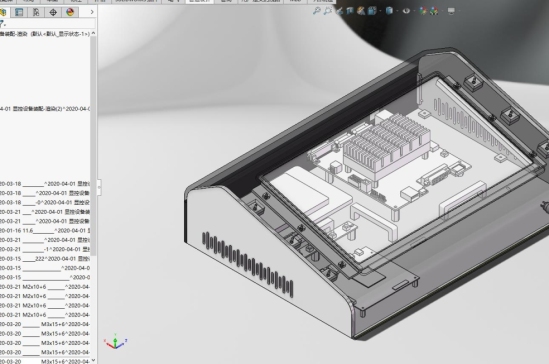The width and height of the screenshot is (549, 364).
Task: Click the tree scrollbar down arrow
Action: (x=93, y=360)
